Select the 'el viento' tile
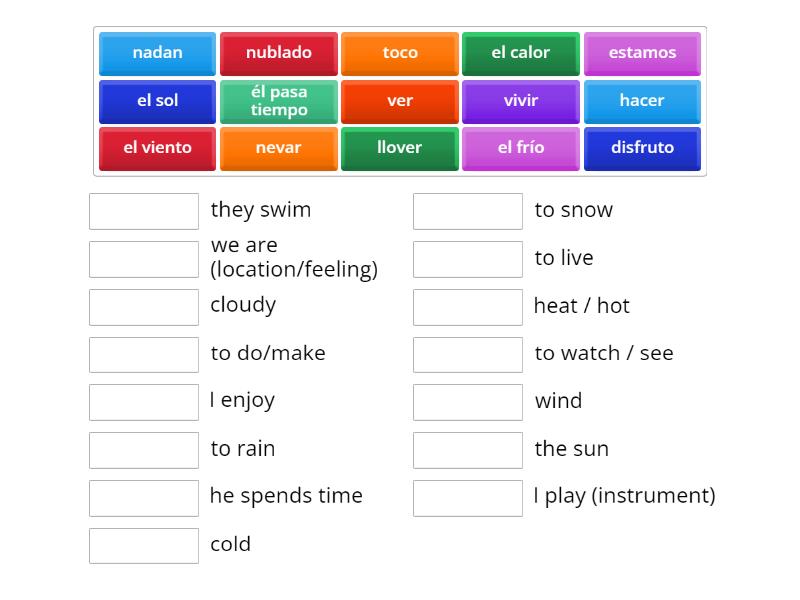The width and height of the screenshot is (800, 600). tap(157, 148)
